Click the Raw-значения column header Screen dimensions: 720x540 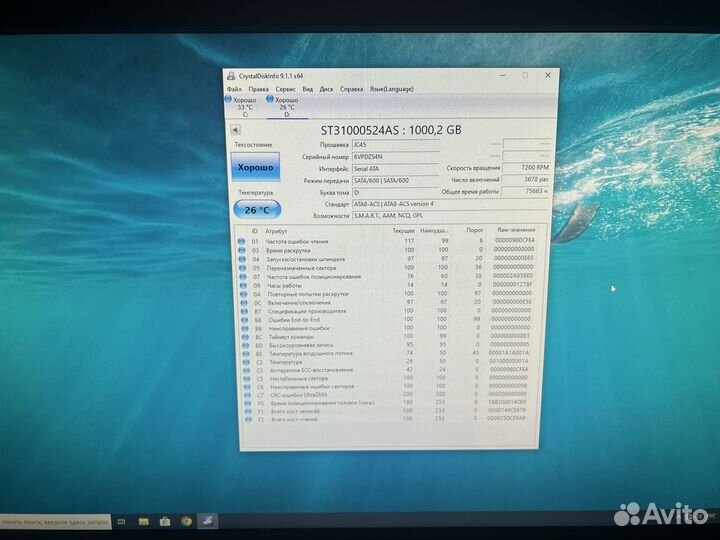tap(517, 229)
